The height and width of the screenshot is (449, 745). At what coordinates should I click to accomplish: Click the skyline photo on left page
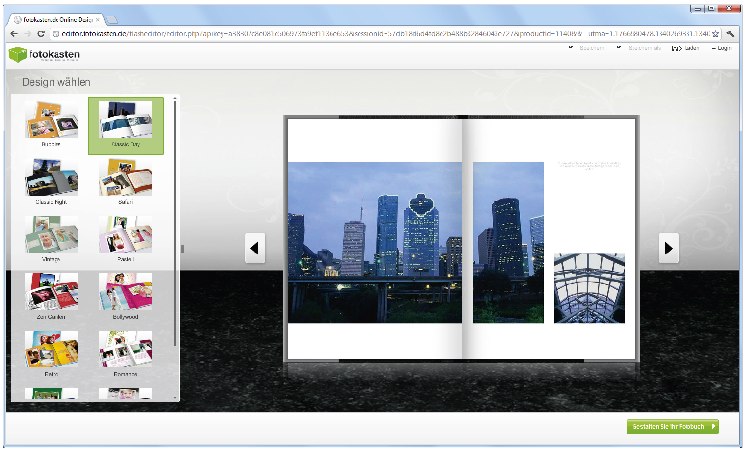[x=375, y=242]
